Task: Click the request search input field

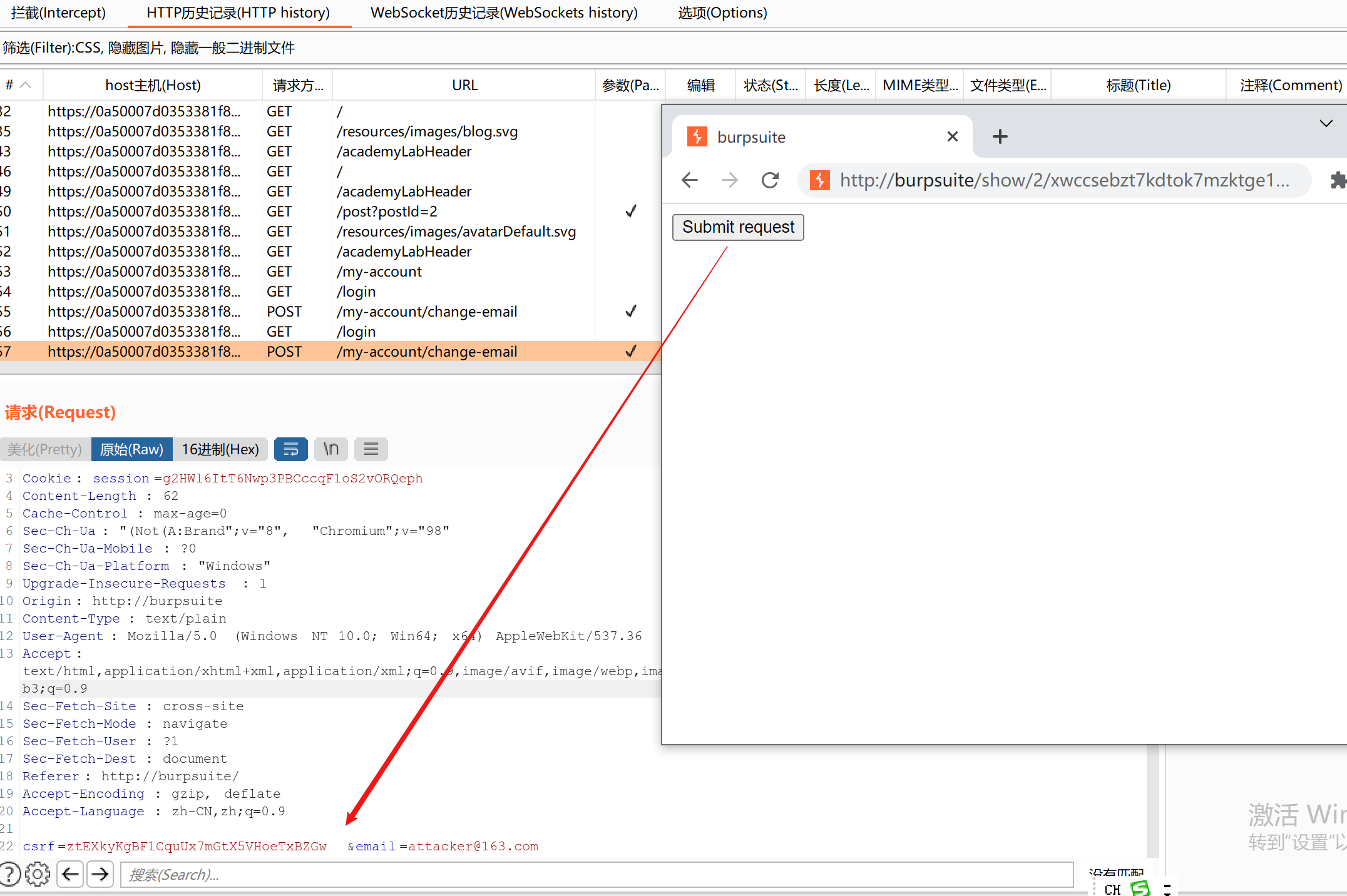Action: 596,874
